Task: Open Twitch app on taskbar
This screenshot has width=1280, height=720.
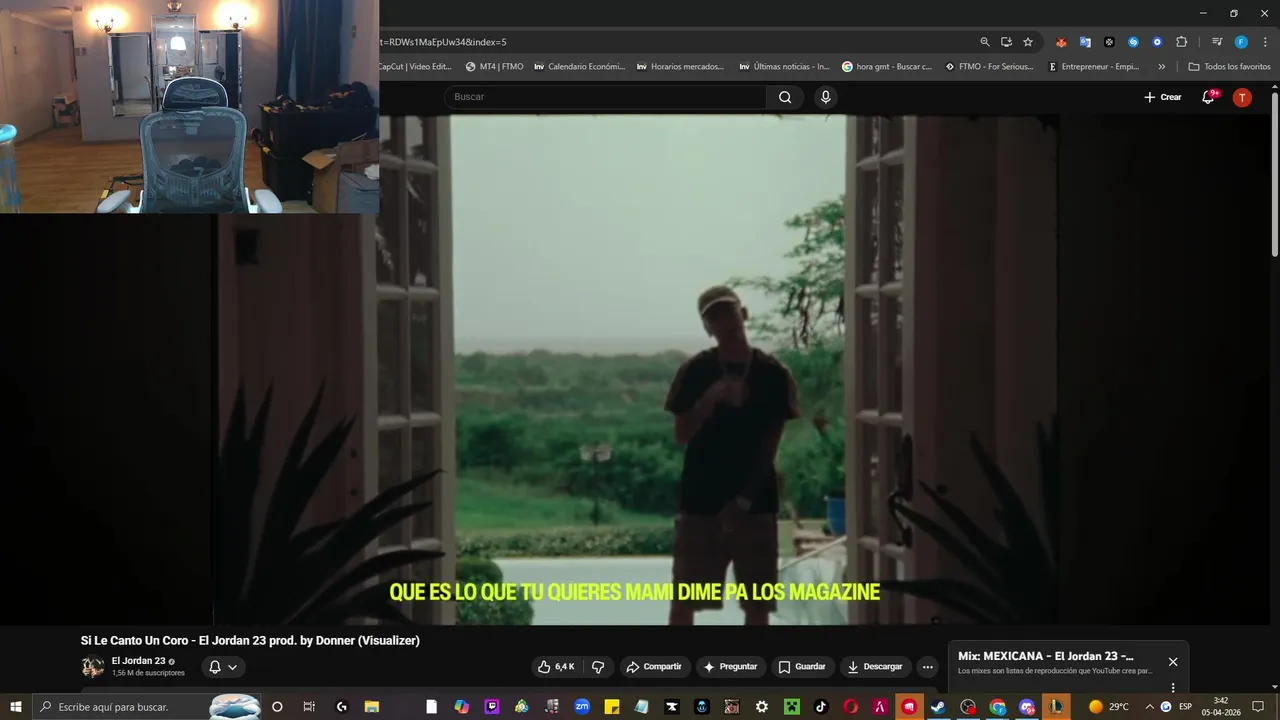Action: [492, 707]
